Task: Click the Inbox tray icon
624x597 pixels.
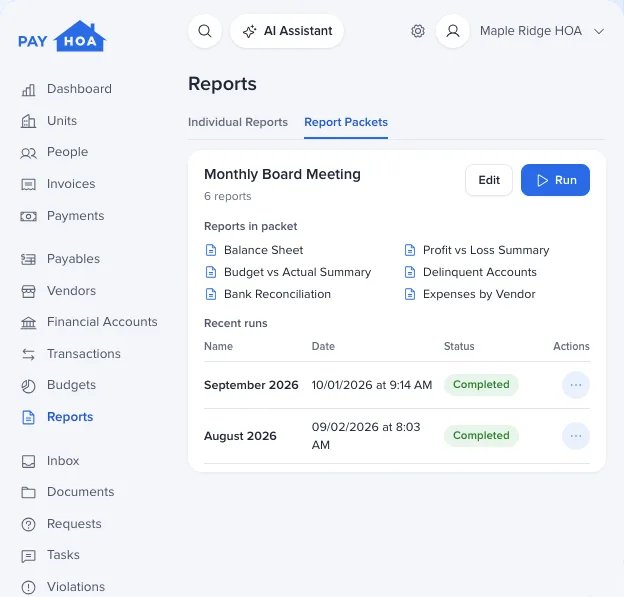Action: (x=28, y=461)
